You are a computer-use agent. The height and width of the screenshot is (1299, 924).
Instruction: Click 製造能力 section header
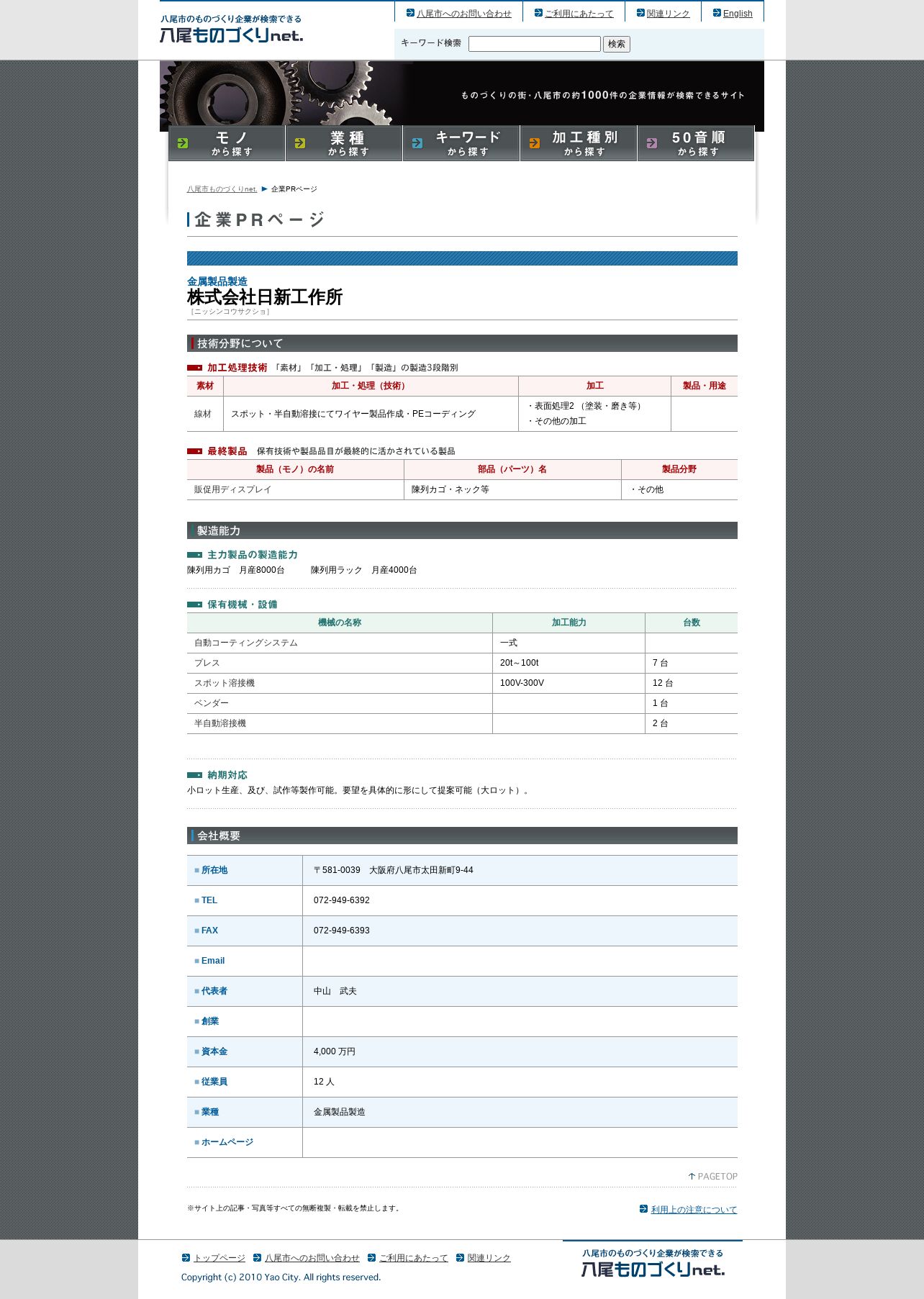[462, 530]
